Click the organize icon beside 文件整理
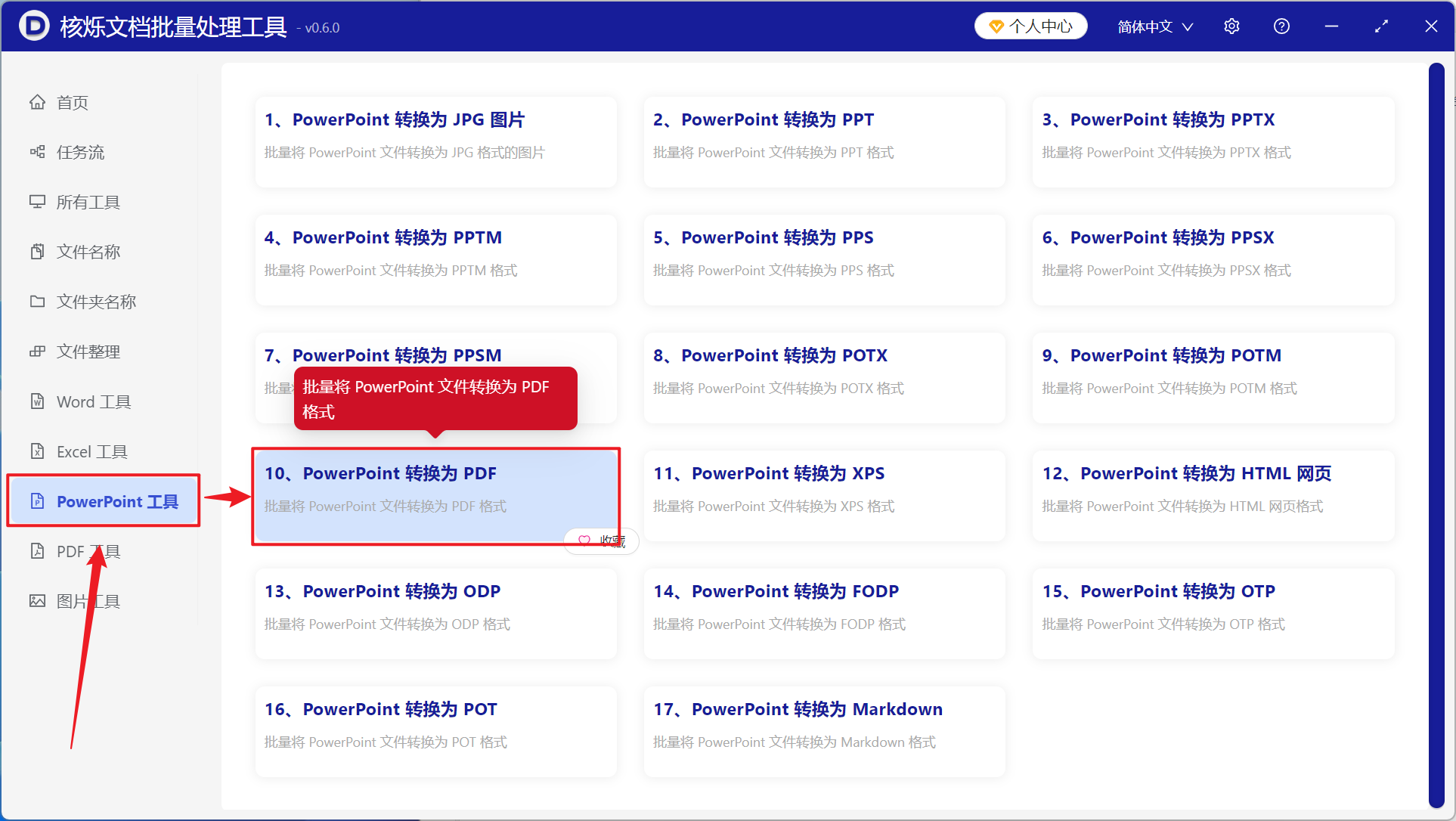 click(x=37, y=352)
